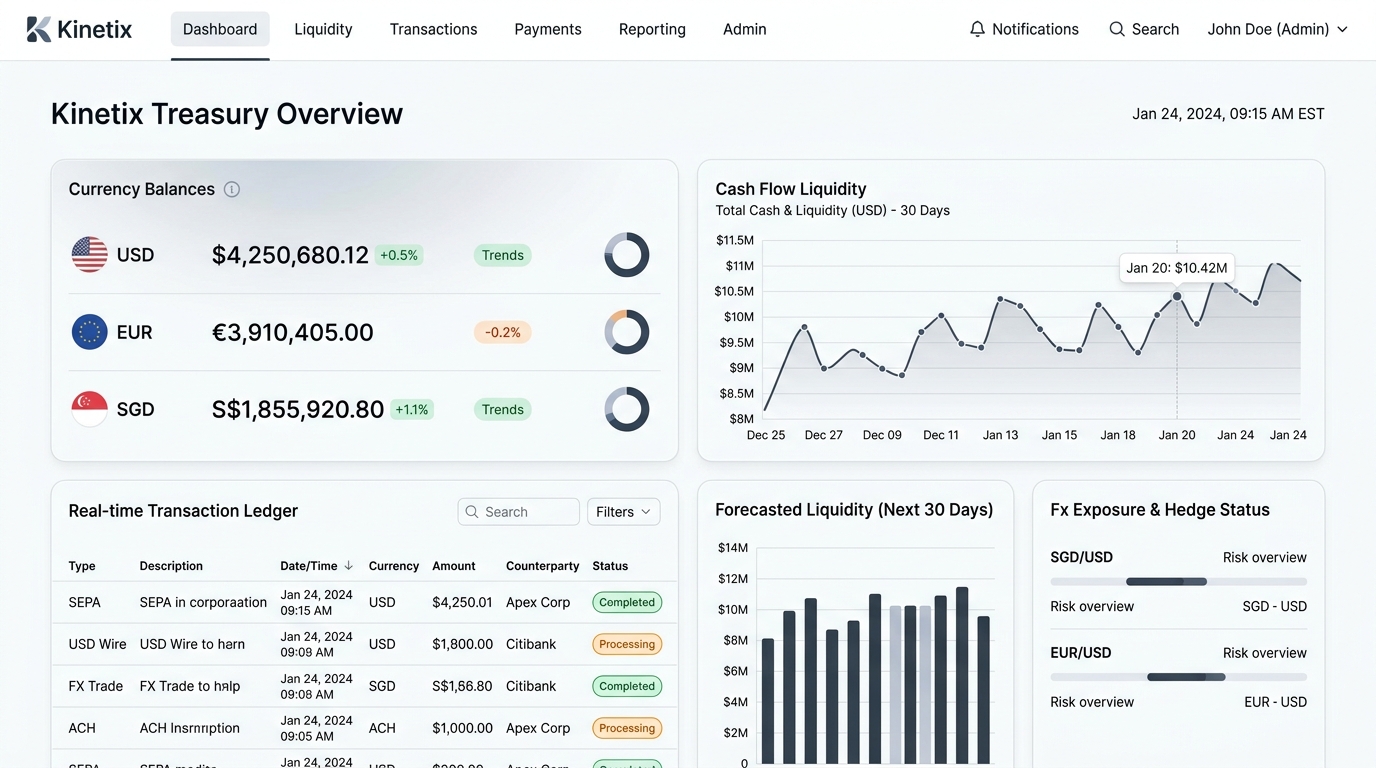Click the Processing status for USD Wire

pyautogui.click(x=627, y=644)
